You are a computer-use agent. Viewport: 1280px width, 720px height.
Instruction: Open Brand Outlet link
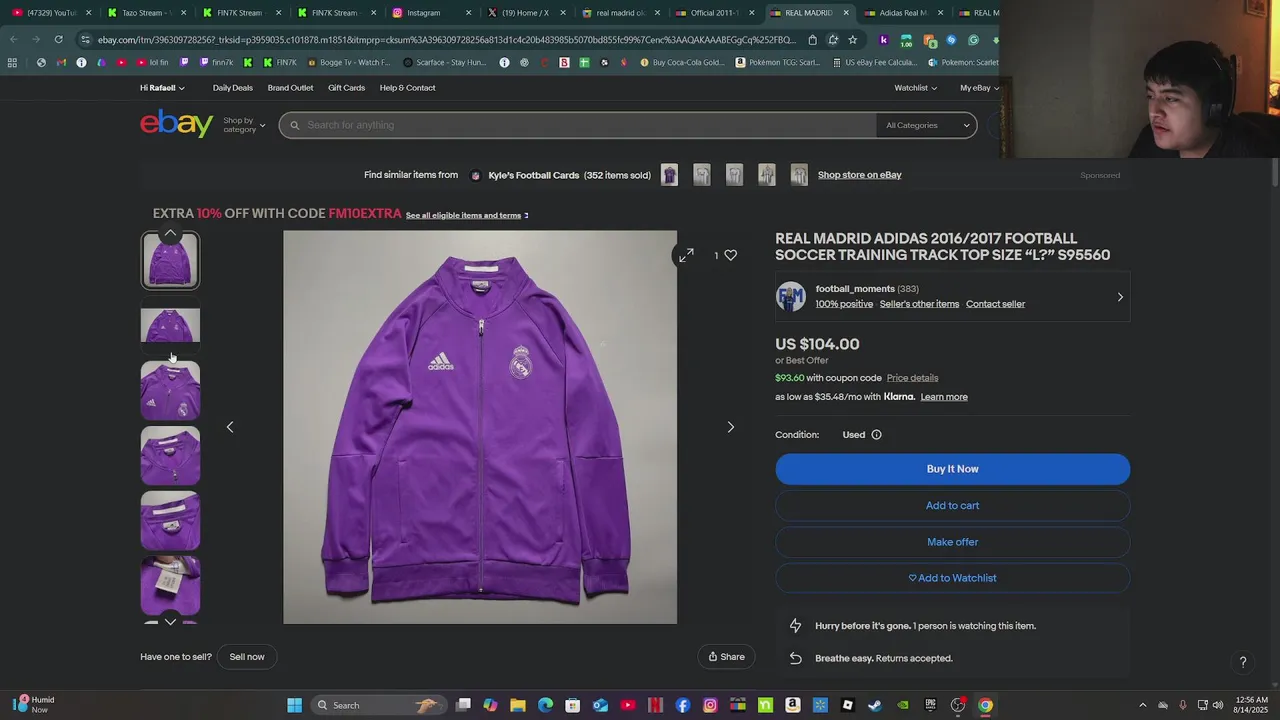pos(290,88)
